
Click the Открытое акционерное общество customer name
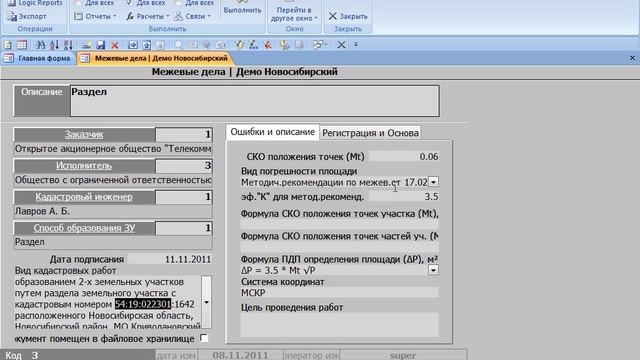point(113,149)
